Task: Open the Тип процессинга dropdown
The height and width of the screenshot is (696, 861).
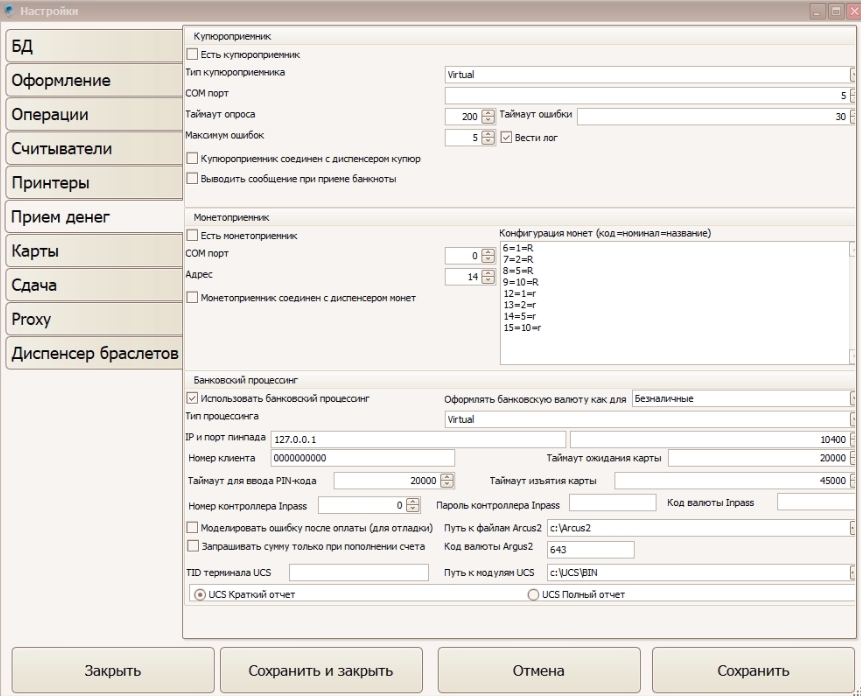Action: tap(852, 419)
